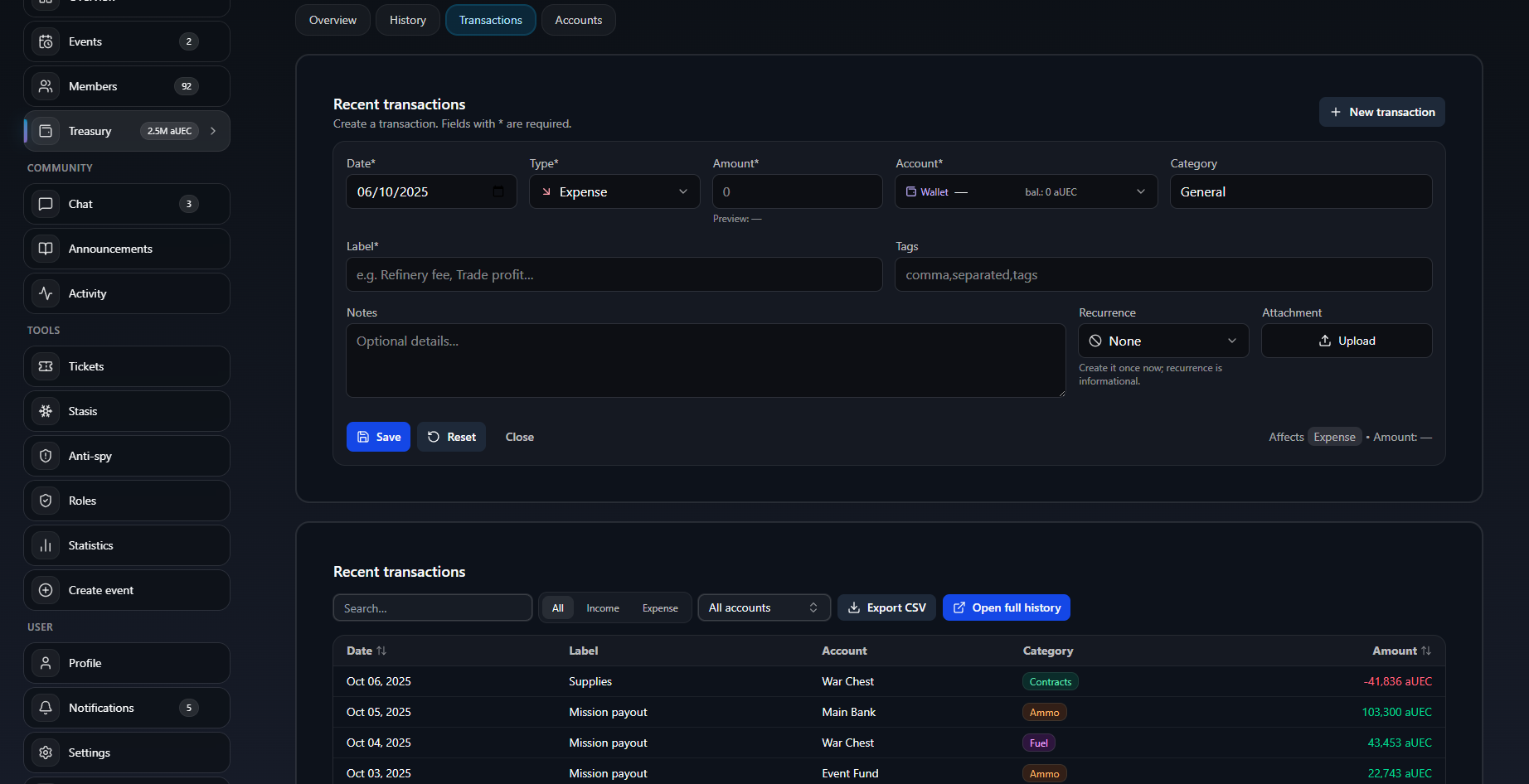Viewport: 1529px width, 784px height.
Task: Open the All accounts filter dropdown
Action: pos(764,607)
